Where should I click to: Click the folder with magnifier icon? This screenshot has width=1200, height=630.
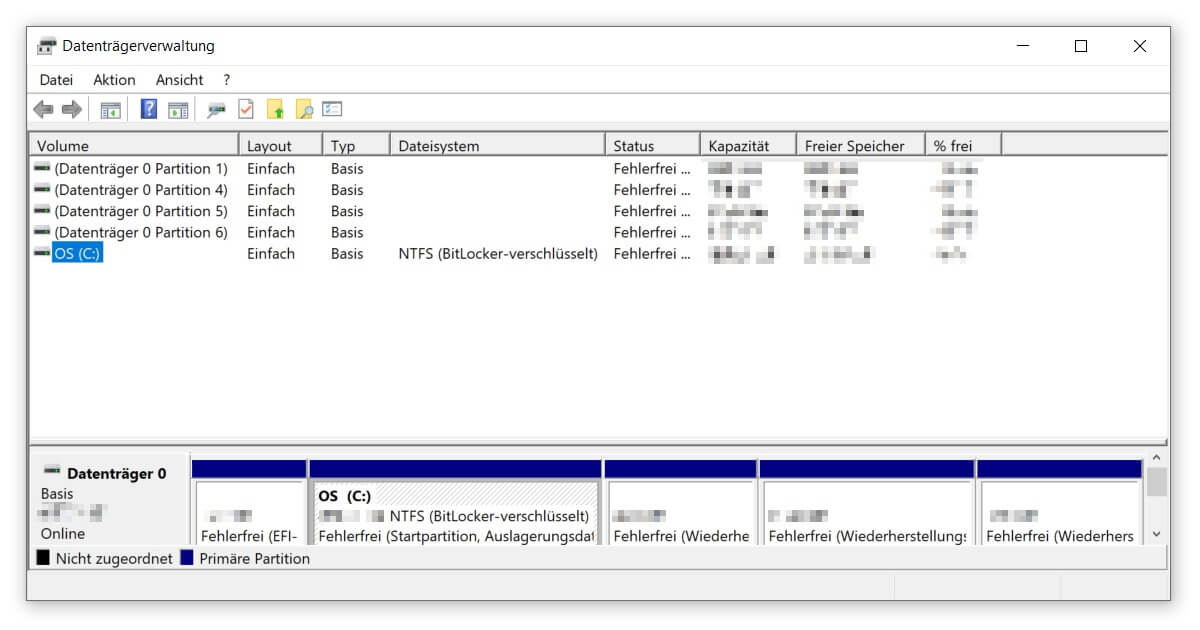click(x=306, y=109)
